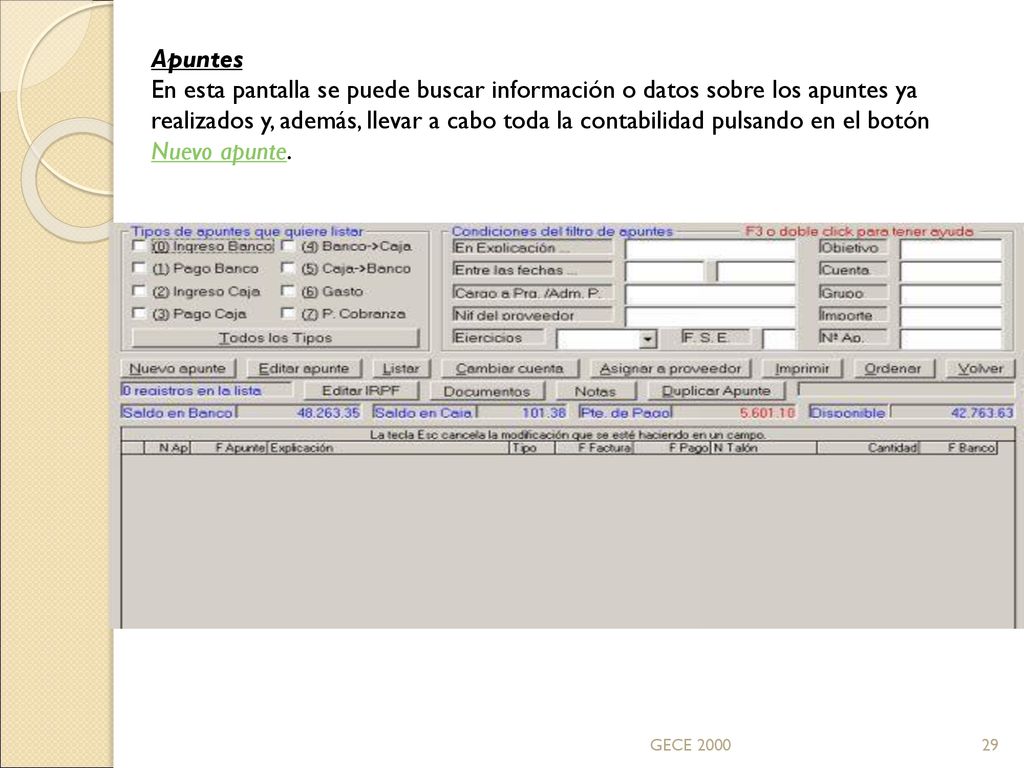Click the F Banco column header
This screenshot has height=768, width=1024.
tap(958, 448)
